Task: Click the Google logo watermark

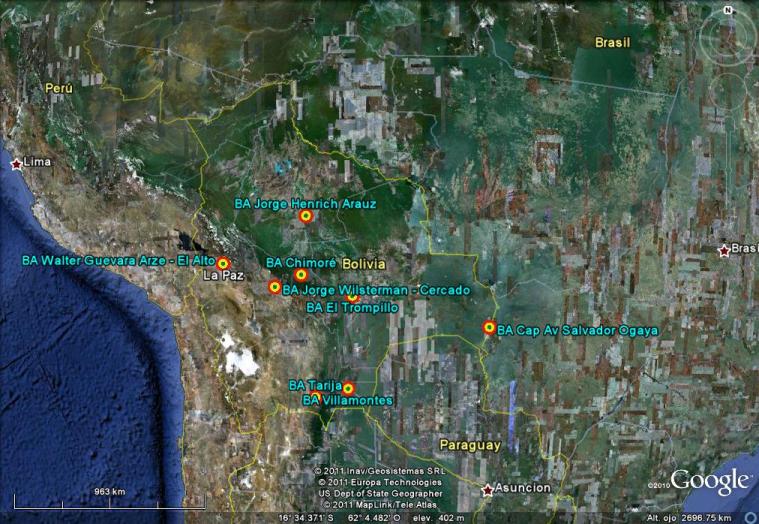Action: click(709, 480)
